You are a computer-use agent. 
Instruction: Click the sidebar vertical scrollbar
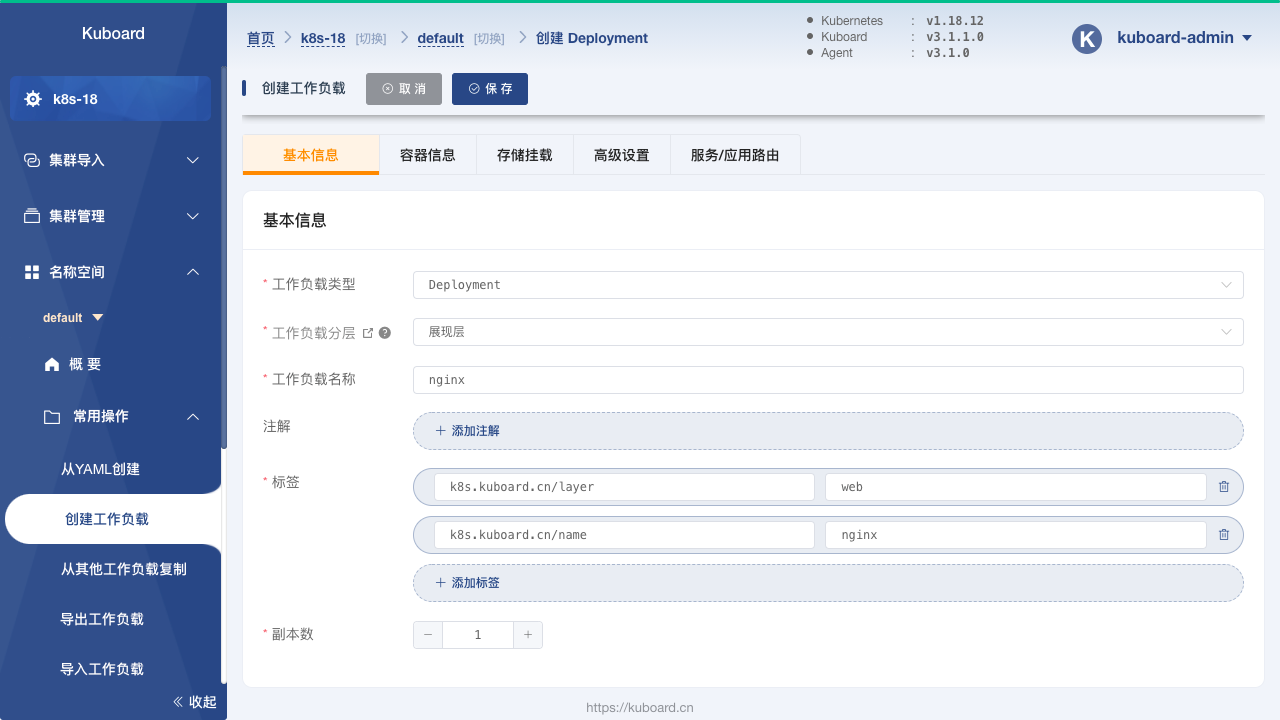pyautogui.click(x=223, y=259)
